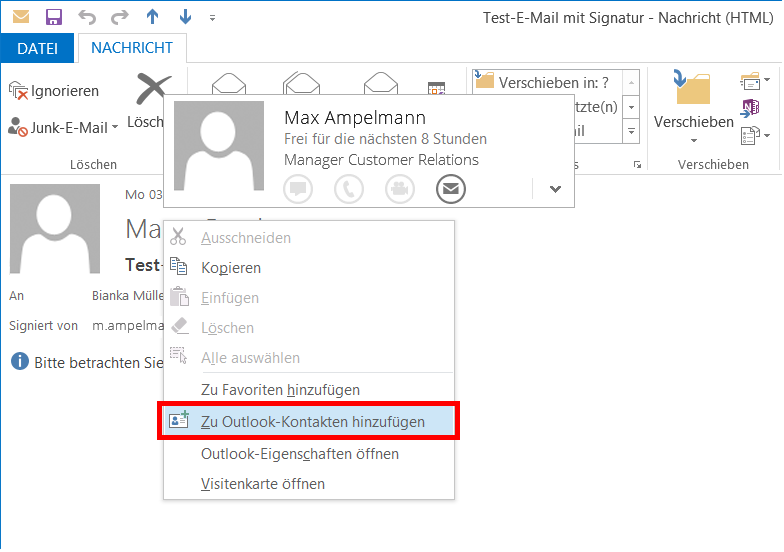Select the 'Verschieben in: ?' quick step
The image size is (784, 552).
pyautogui.click(x=548, y=82)
